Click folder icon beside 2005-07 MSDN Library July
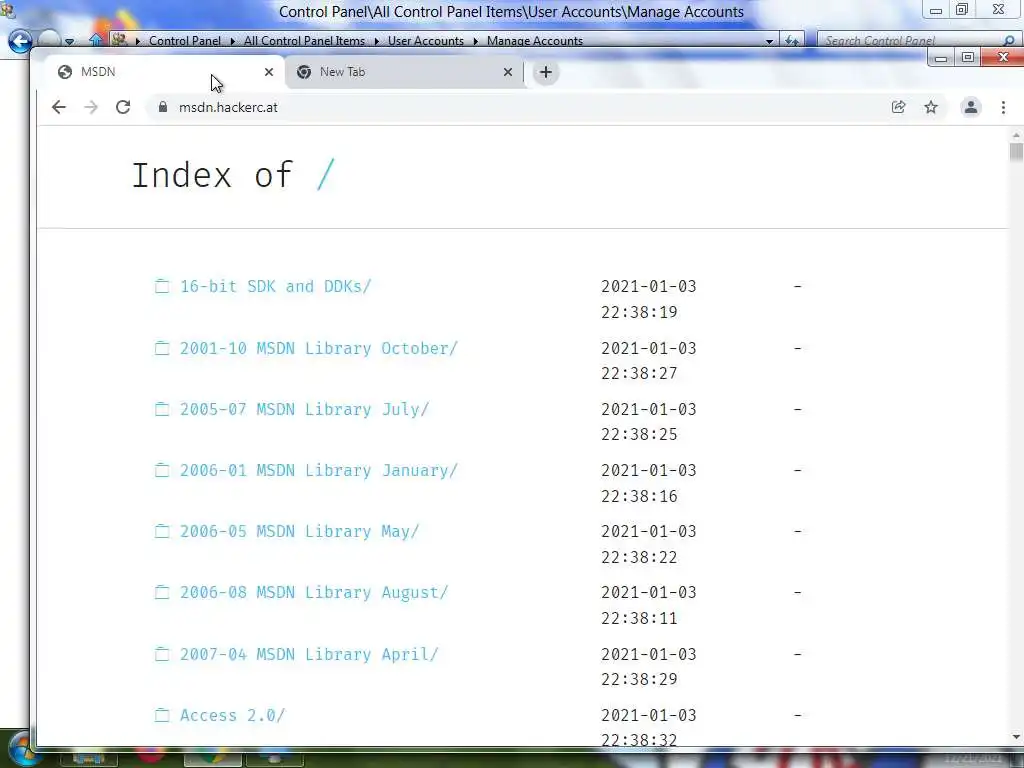 162,409
